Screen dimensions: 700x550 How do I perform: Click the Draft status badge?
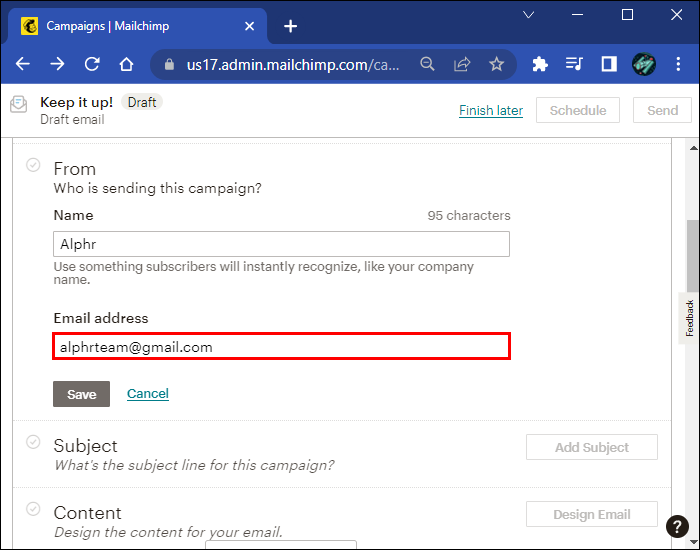pyautogui.click(x=142, y=102)
